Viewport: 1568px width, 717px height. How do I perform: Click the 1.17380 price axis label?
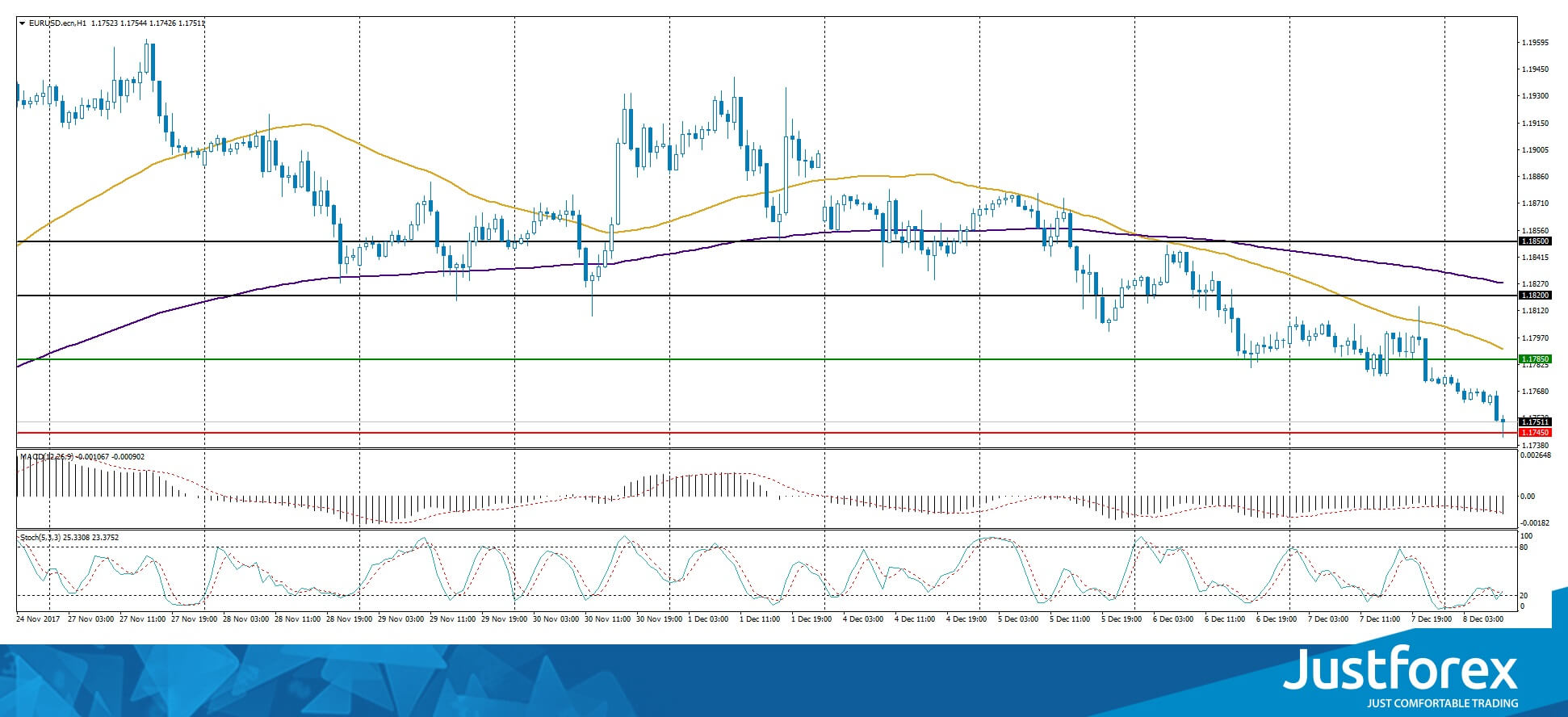[1534, 445]
